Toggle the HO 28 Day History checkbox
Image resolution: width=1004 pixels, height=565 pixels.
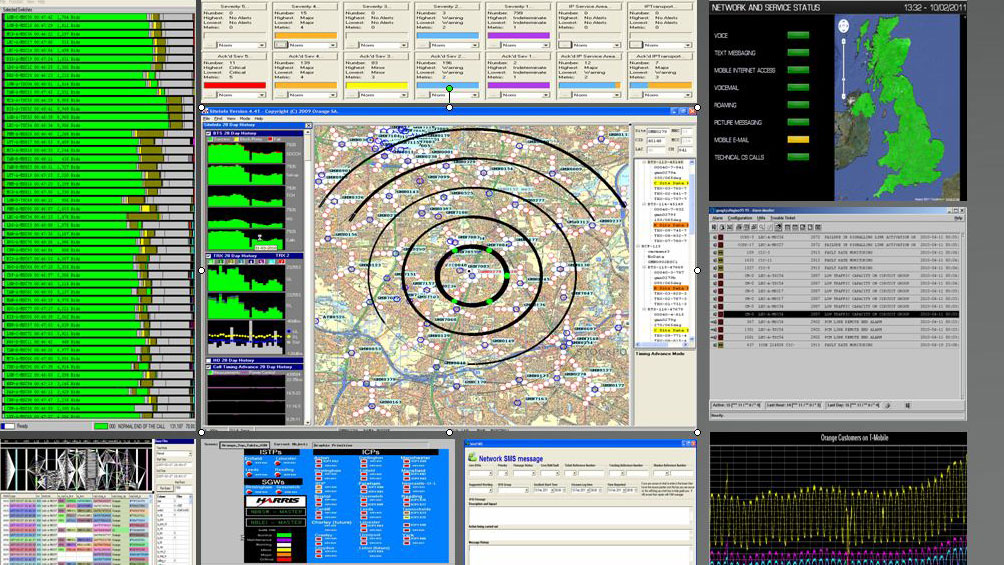click(x=209, y=361)
